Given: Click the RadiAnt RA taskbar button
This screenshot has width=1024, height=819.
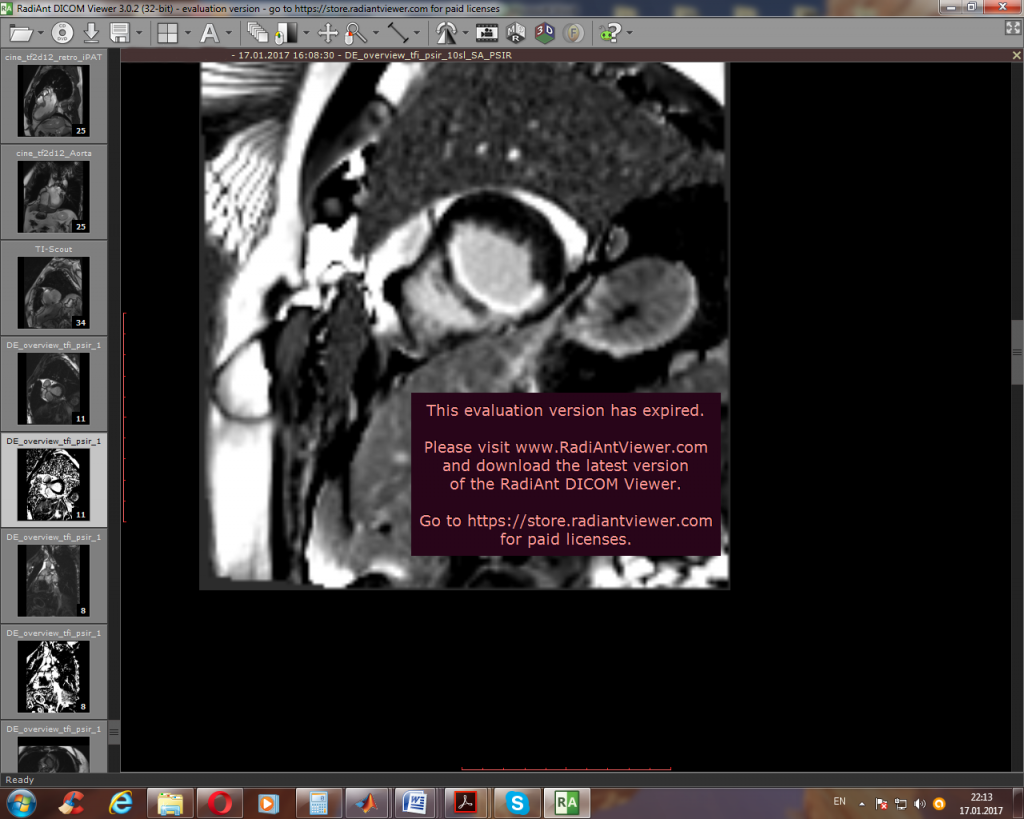Looking at the screenshot, I should tap(567, 803).
